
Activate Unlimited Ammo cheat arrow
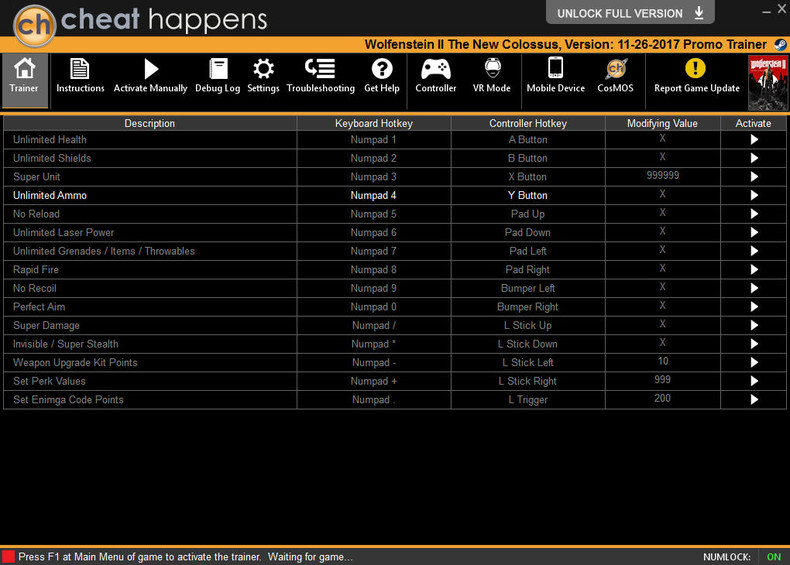click(x=754, y=196)
